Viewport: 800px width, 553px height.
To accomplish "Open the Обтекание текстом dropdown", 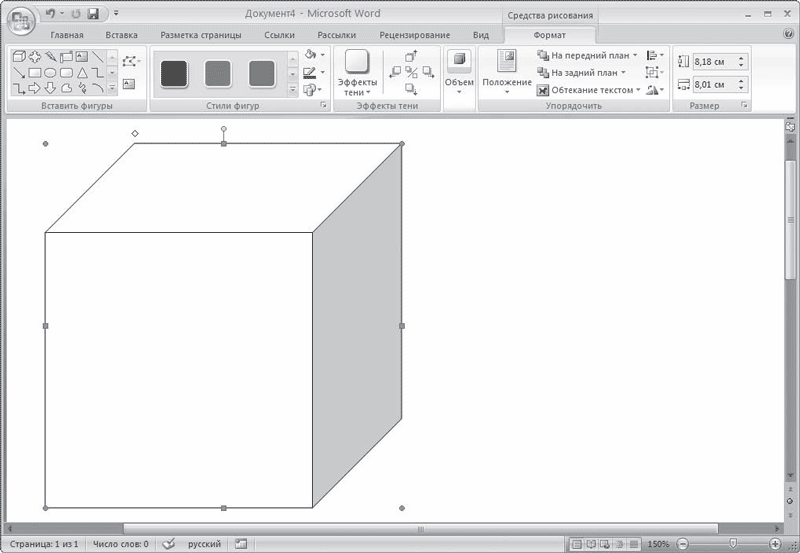I will [589, 90].
